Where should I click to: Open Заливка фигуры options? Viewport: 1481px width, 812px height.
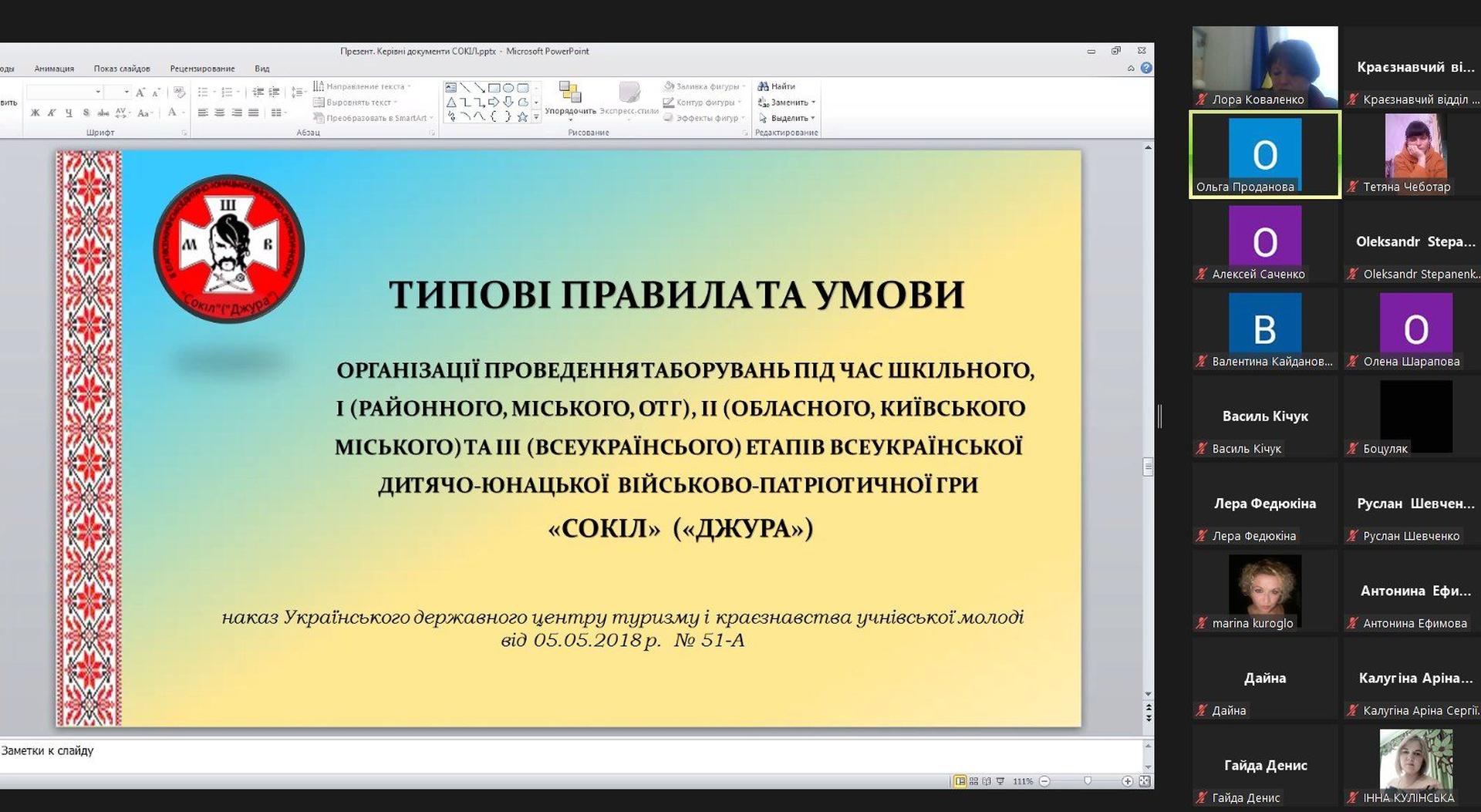click(x=704, y=86)
